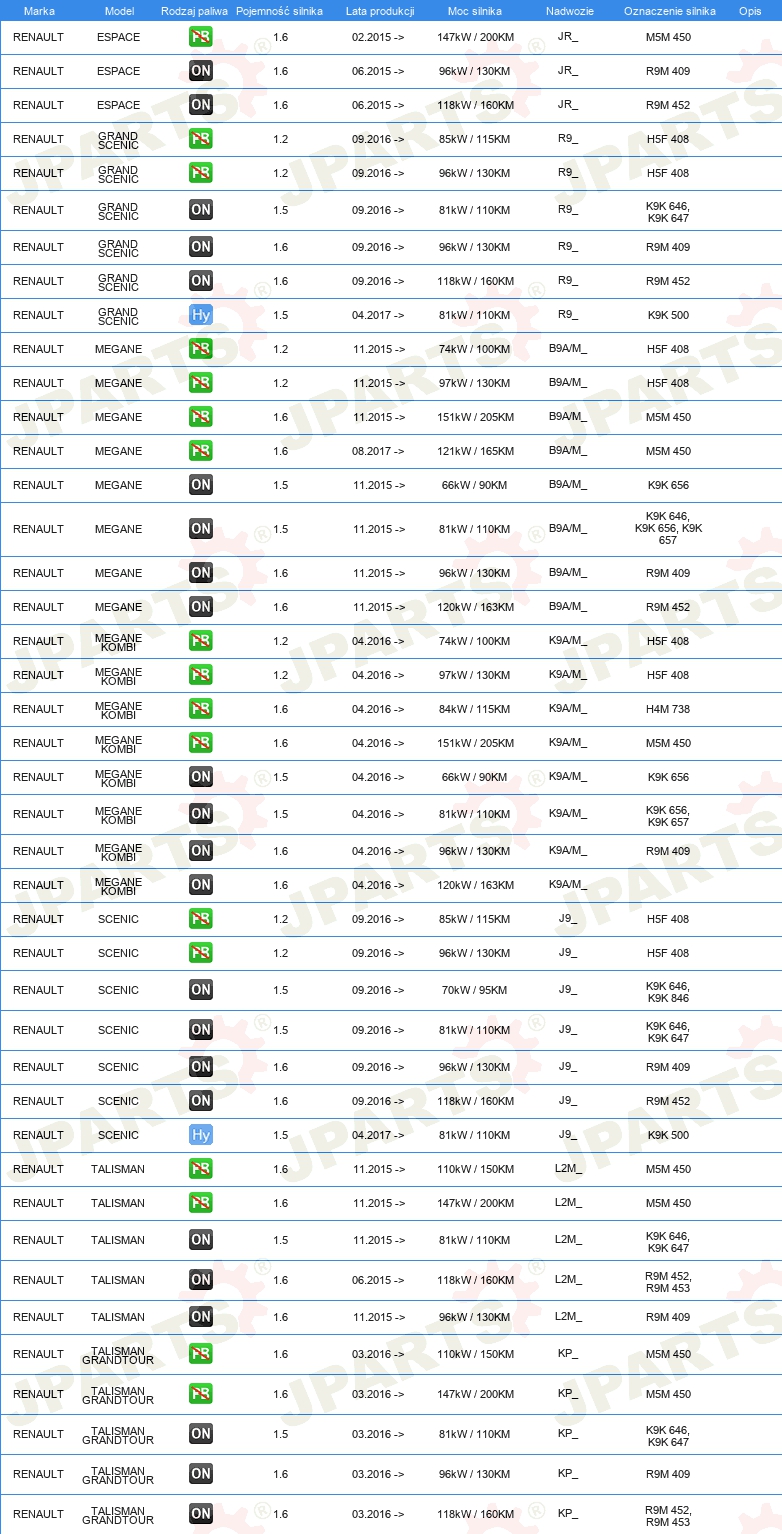This screenshot has width=782, height=1534.
Task: Click production date 08.2017 ->
Action: coord(378,451)
